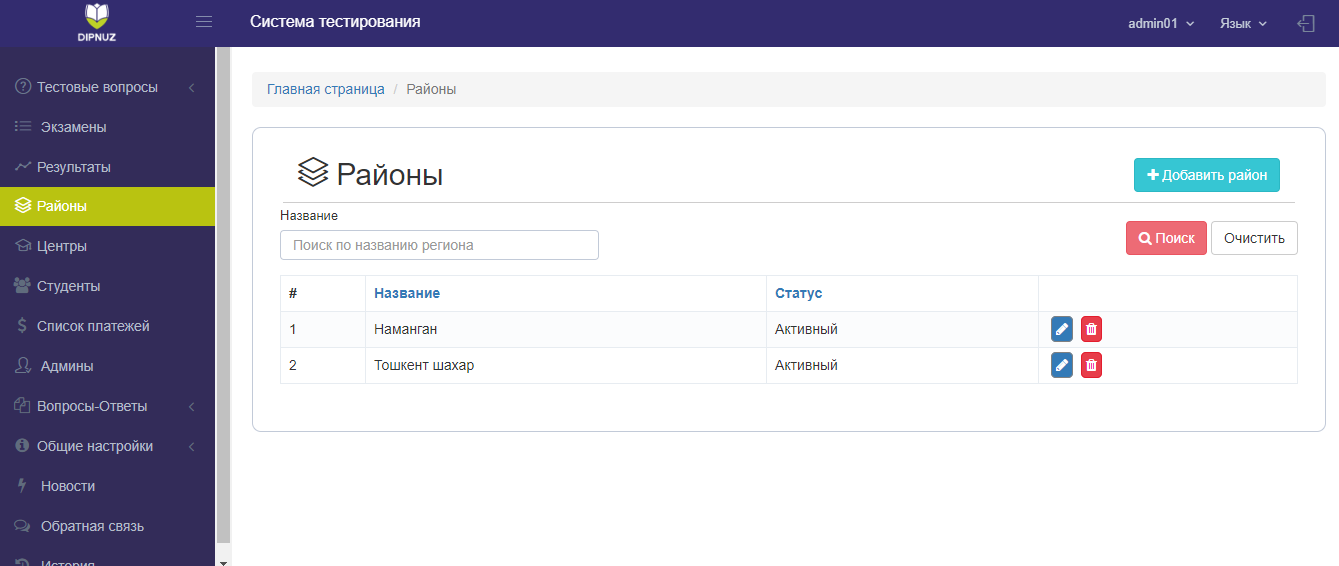Click the lightning icon beside Новости
Viewport: 1339px width, 566px height.
point(22,486)
